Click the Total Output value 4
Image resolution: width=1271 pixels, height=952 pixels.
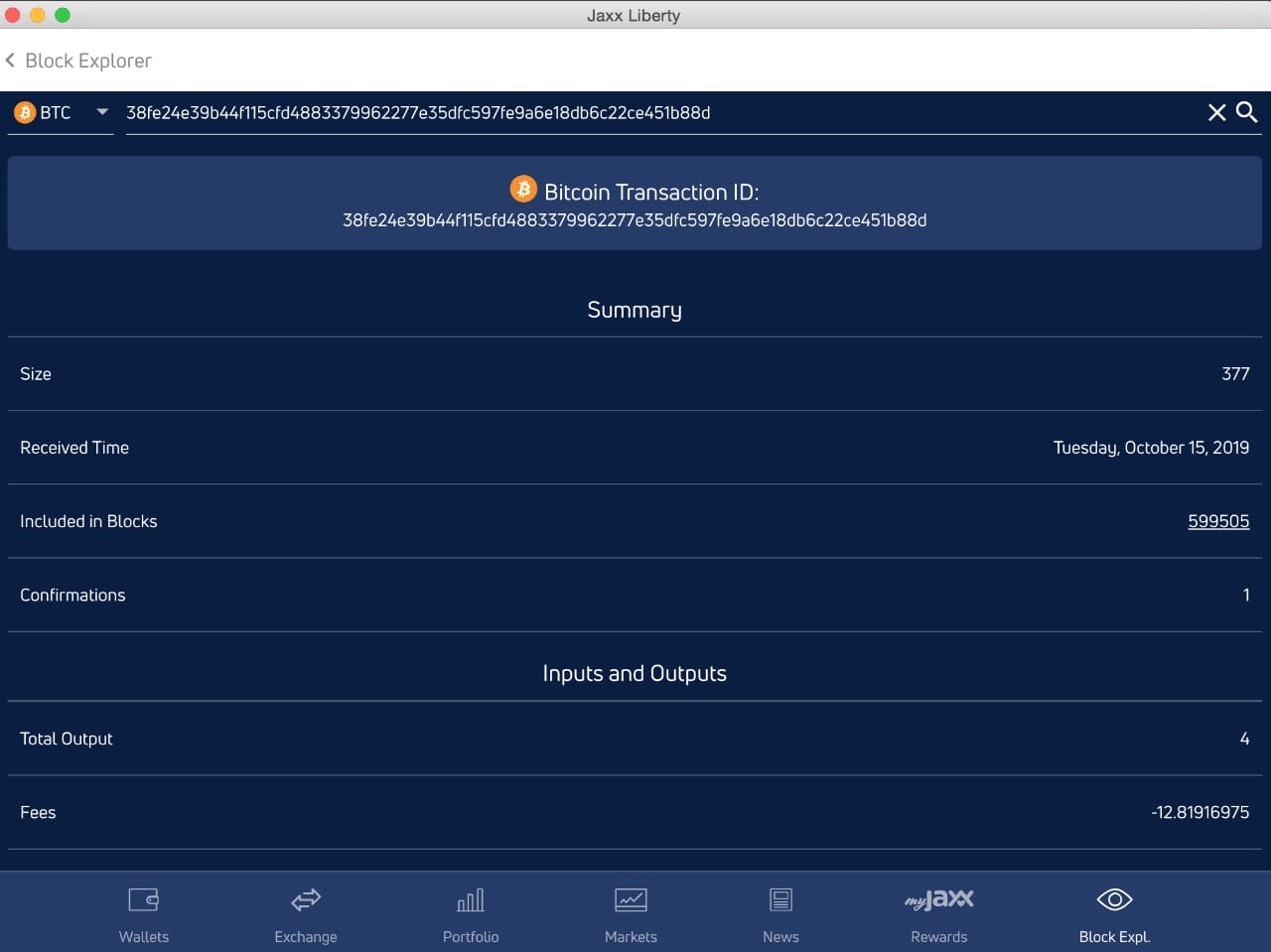(x=1244, y=739)
